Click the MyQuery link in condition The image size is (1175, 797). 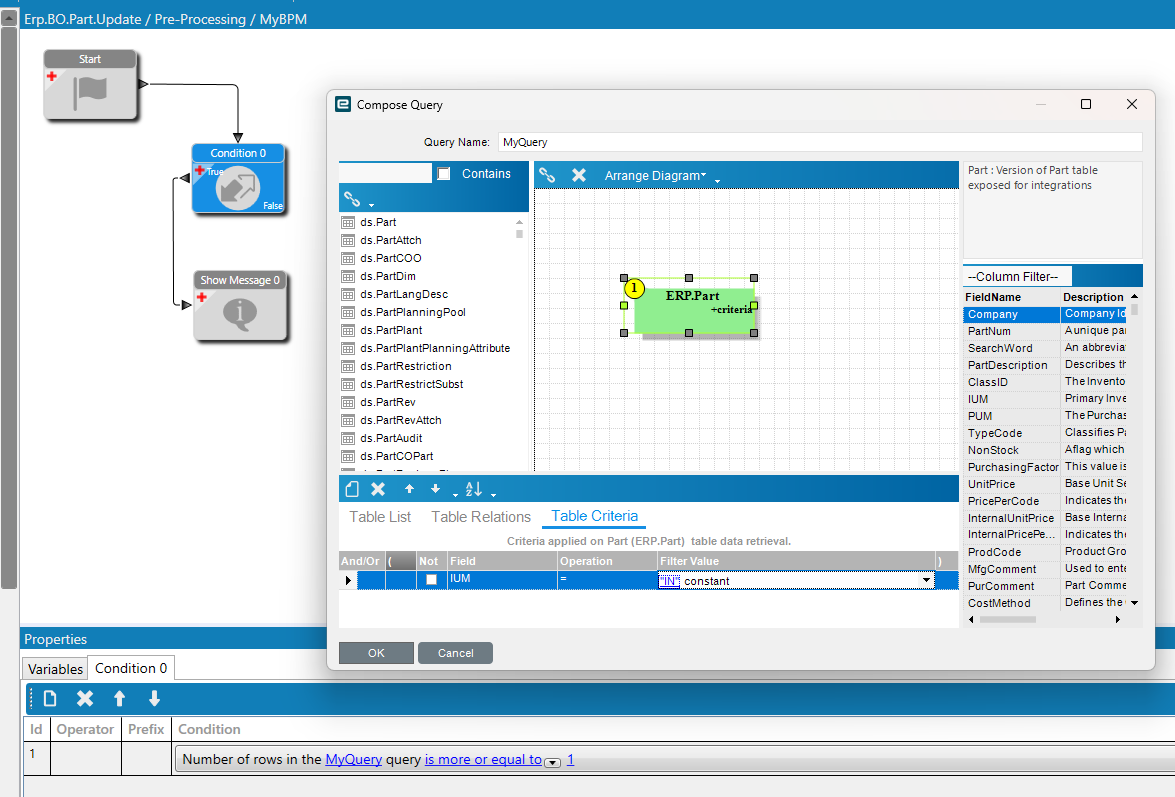[354, 760]
